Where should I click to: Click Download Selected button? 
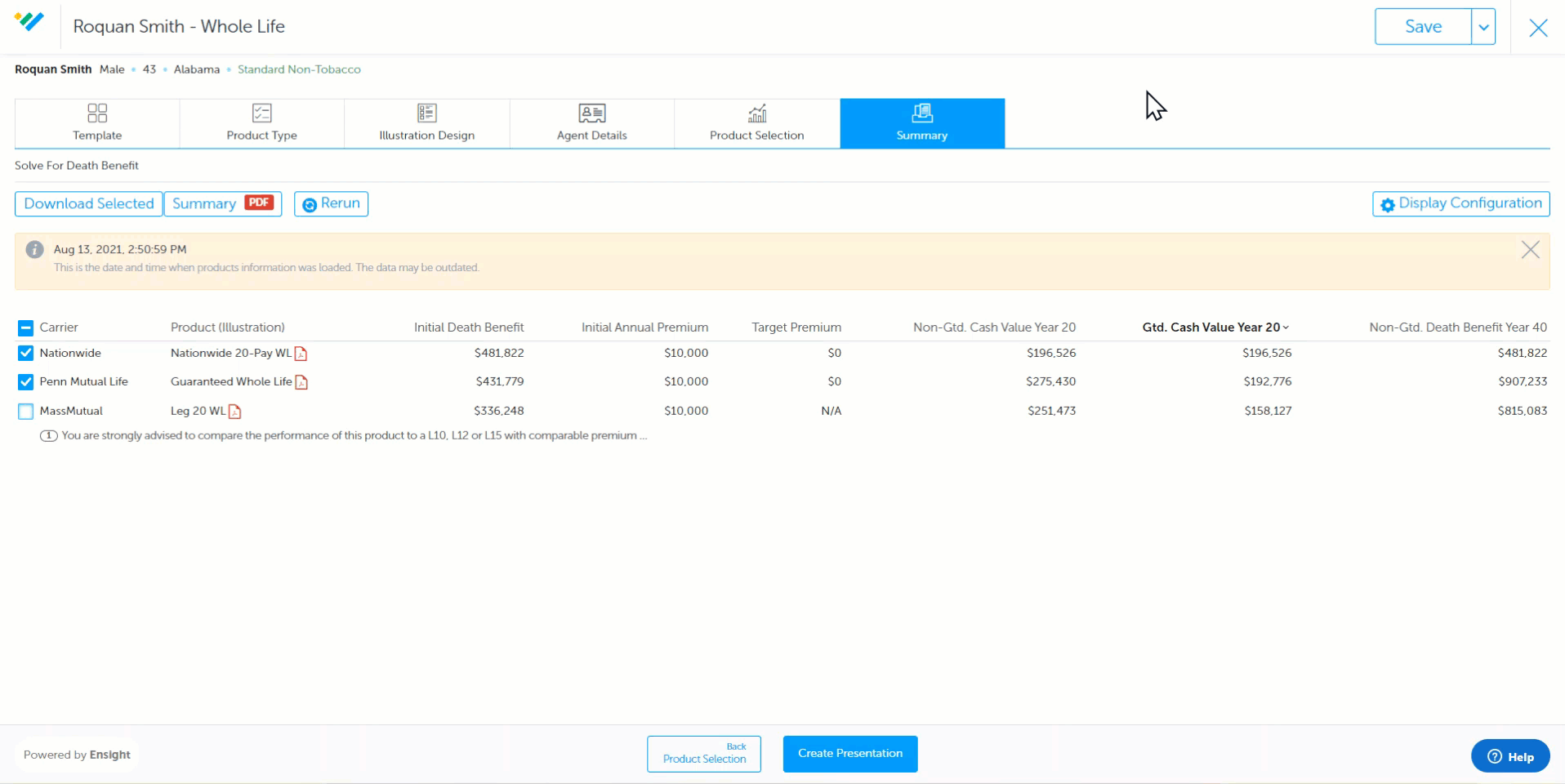pyautogui.click(x=89, y=203)
